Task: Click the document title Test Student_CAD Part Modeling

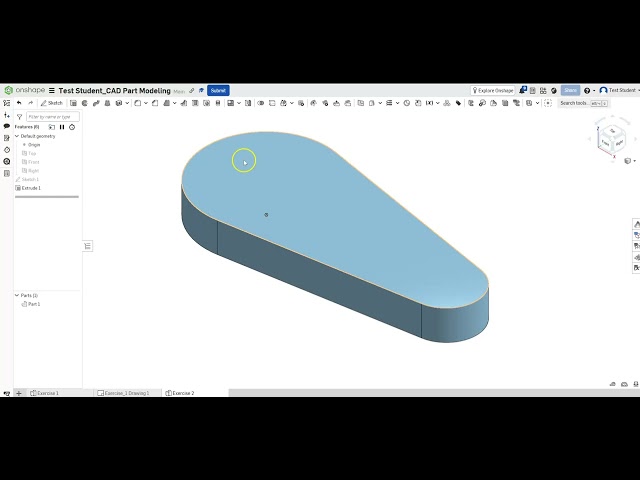Action: [114, 90]
